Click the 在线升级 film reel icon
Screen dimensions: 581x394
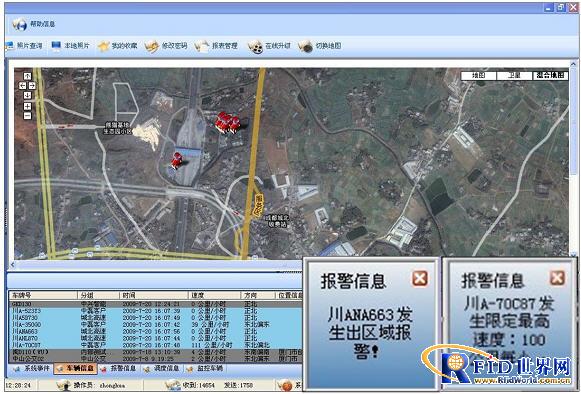(x=255, y=47)
